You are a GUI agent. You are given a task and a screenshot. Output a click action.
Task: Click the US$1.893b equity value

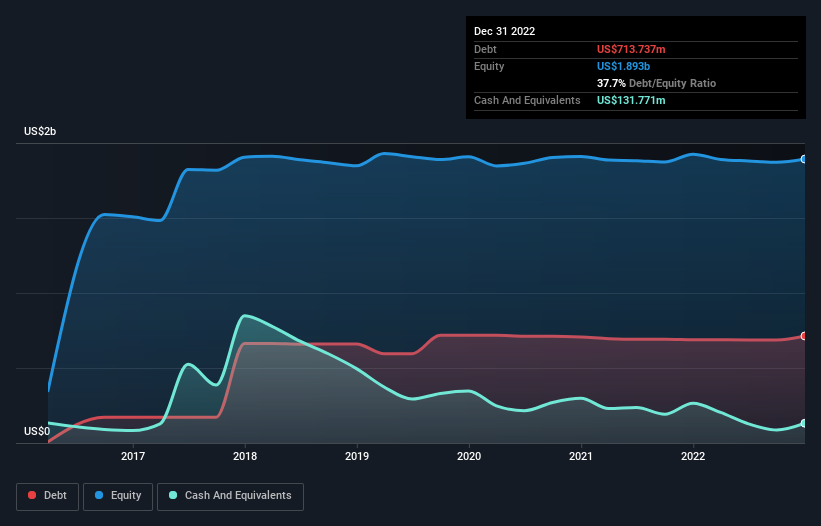pos(623,66)
